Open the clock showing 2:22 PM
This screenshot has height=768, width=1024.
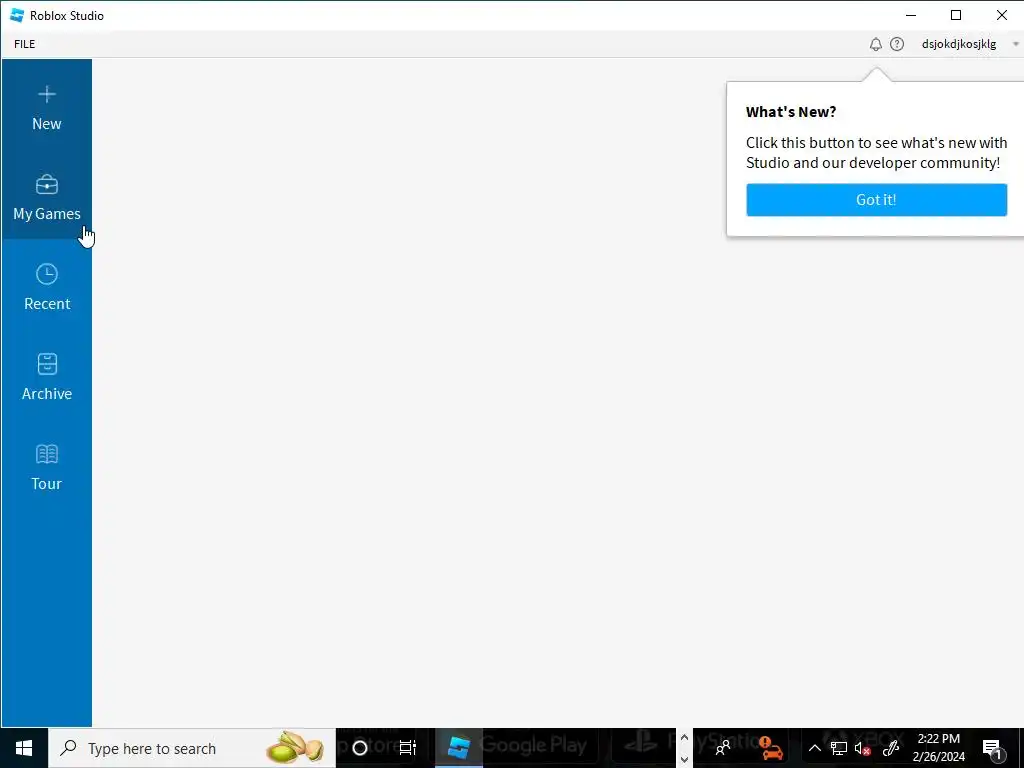pyautogui.click(x=938, y=748)
